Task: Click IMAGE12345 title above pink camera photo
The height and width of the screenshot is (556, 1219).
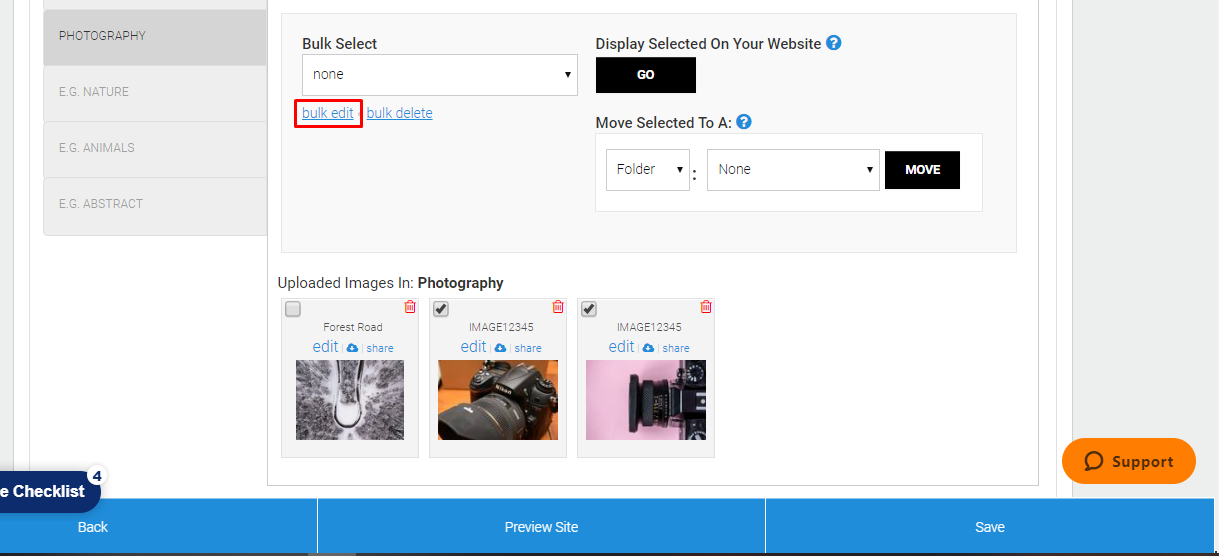Action: pyautogui.click(x=649, y=327)
